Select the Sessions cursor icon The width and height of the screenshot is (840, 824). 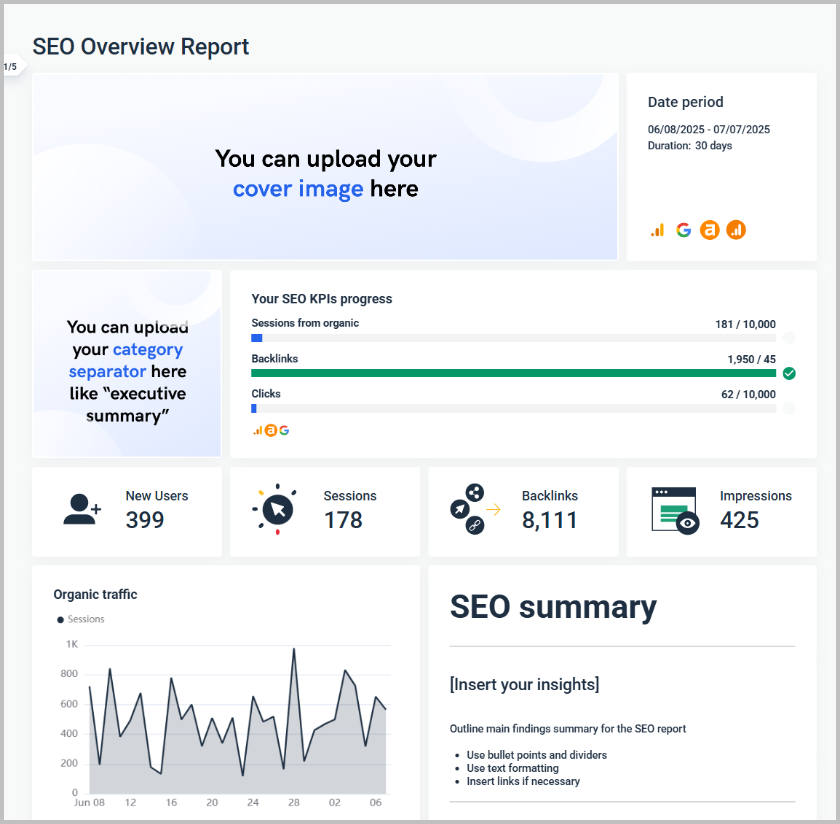(x=277, y=509)
